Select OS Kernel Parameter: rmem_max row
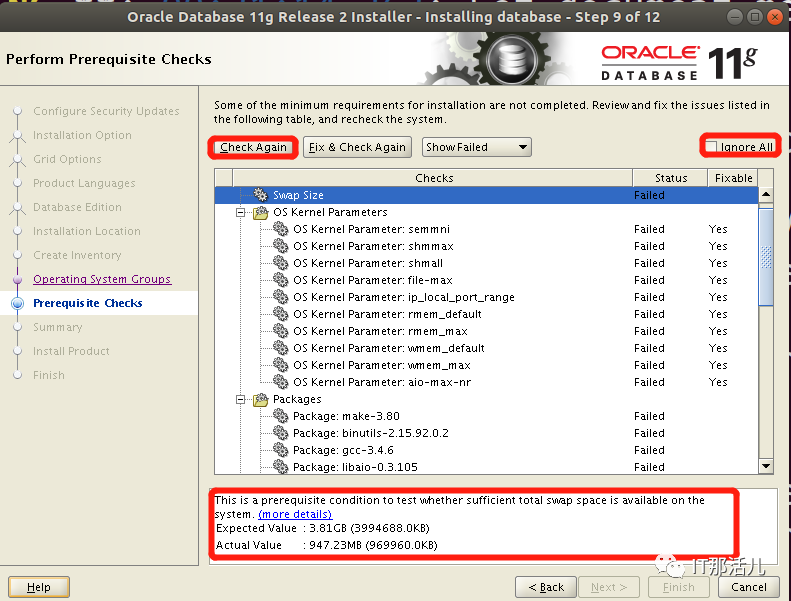 pyautogui.click(x=486, y=331)
